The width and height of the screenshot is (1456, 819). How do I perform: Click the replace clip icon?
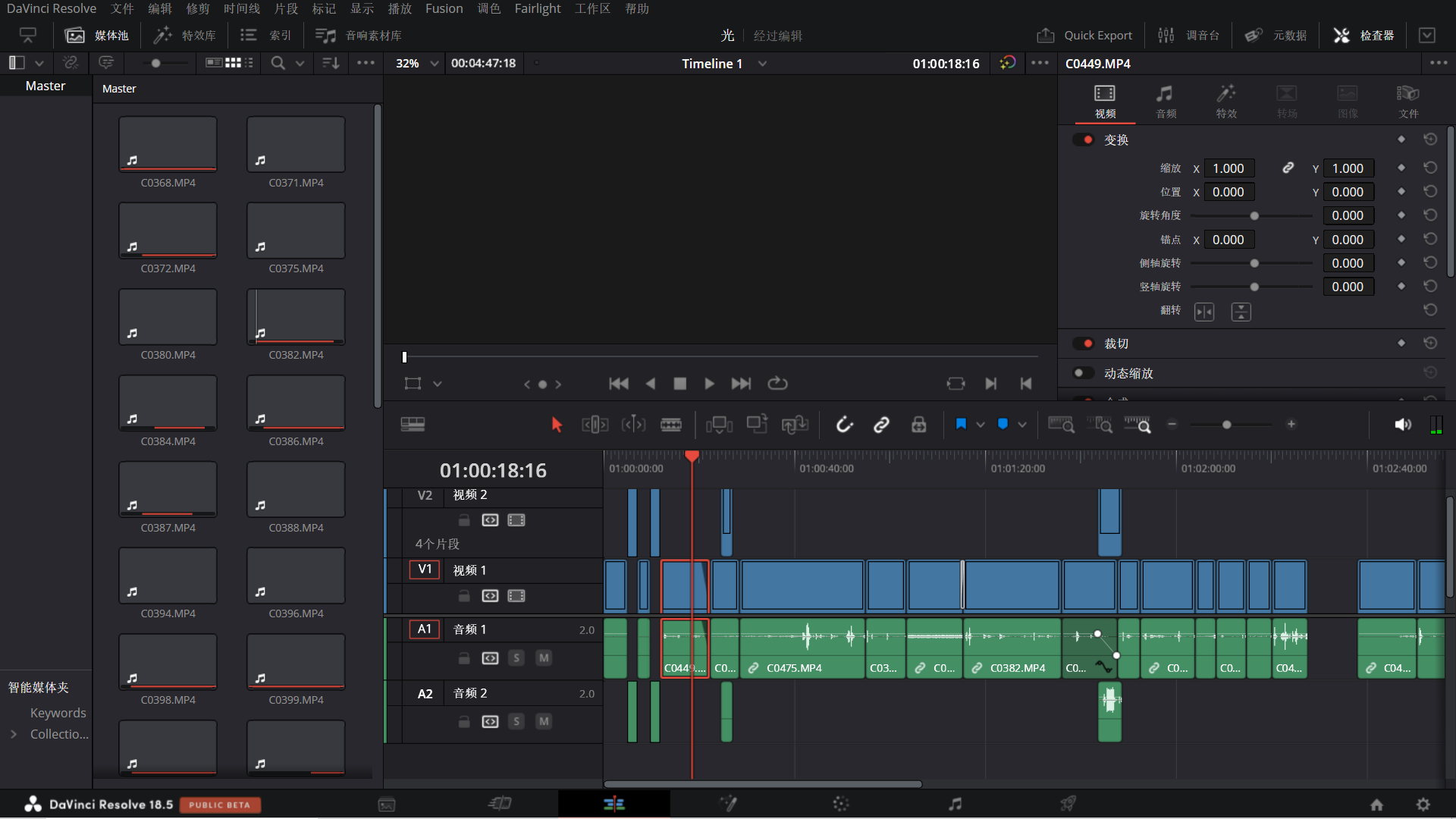pos(795,425)
